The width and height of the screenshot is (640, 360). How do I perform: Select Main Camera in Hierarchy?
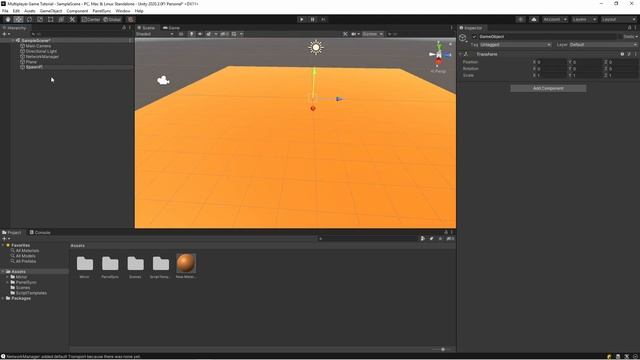(x=38, y=46)
